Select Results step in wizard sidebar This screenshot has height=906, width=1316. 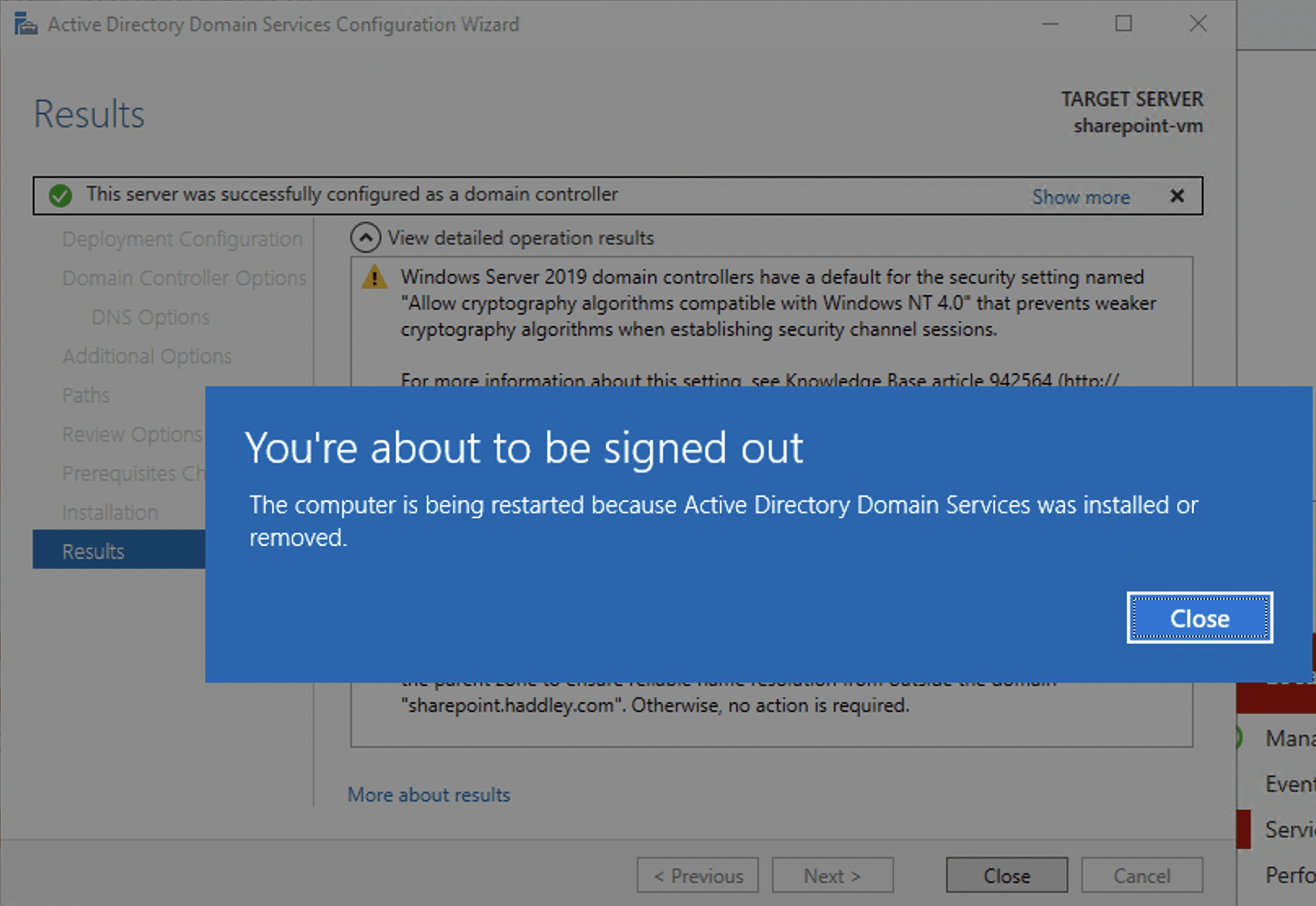pyautogui.click(x=119, y=551)
